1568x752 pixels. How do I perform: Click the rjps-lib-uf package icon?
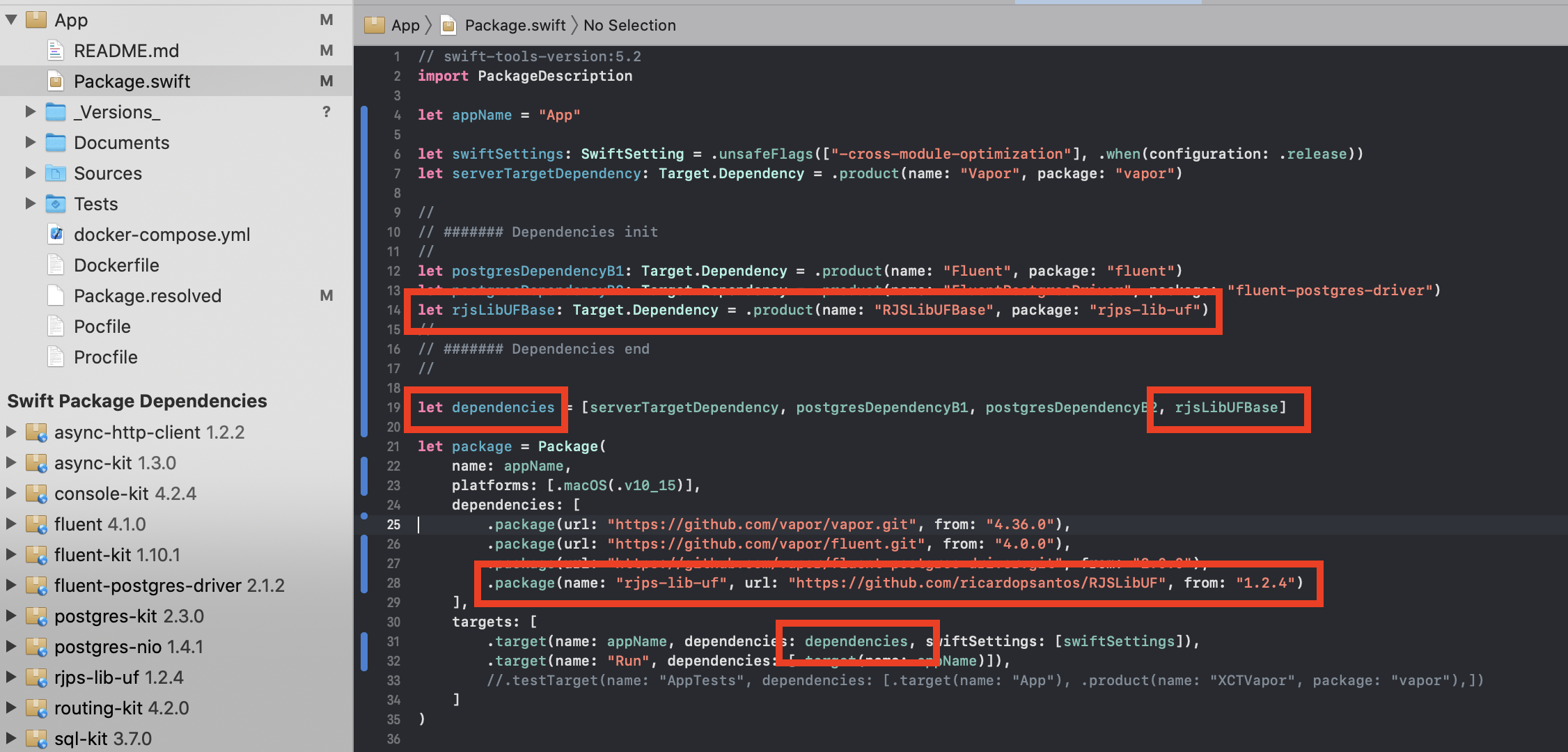click(36, 677)
